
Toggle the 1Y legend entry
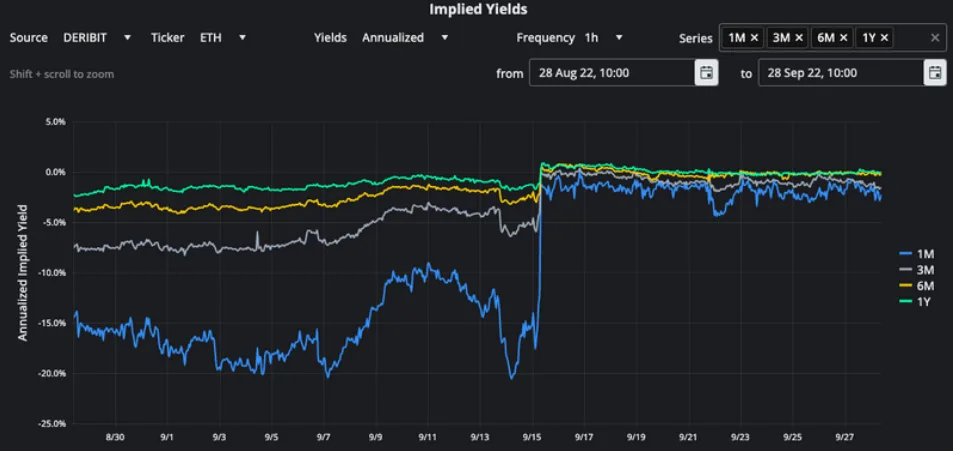point(917,300)
